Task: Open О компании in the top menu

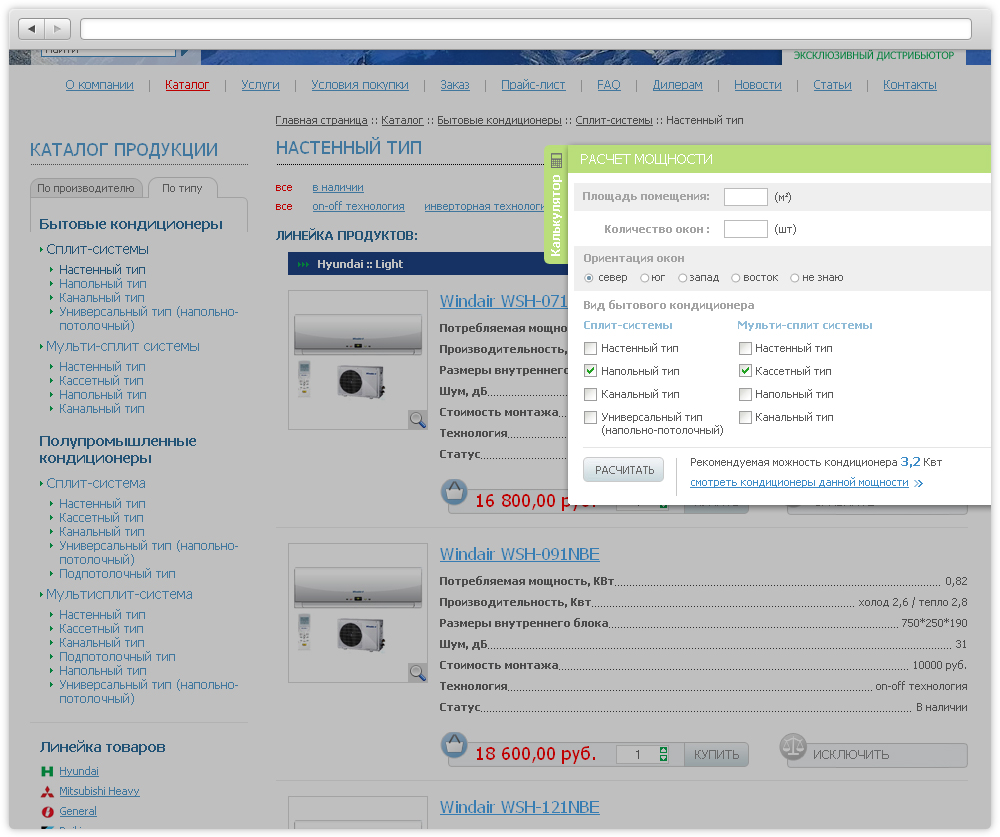Action: pyautogui.click(x=99, y=85)
